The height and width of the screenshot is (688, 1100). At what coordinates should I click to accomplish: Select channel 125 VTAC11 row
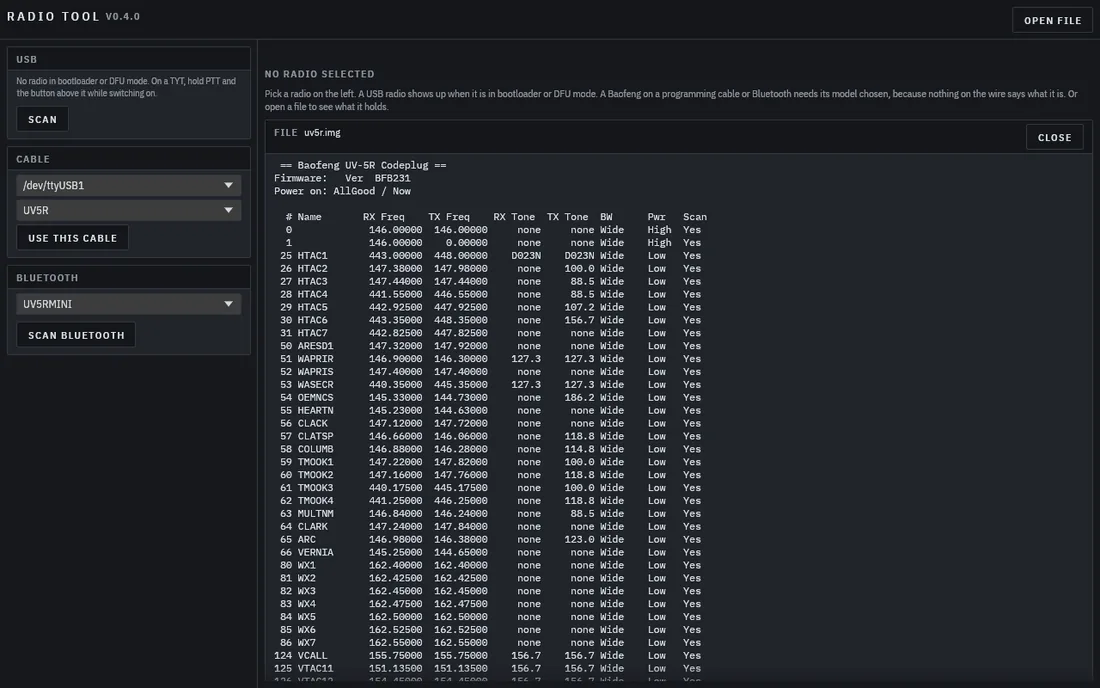(490, 668)
